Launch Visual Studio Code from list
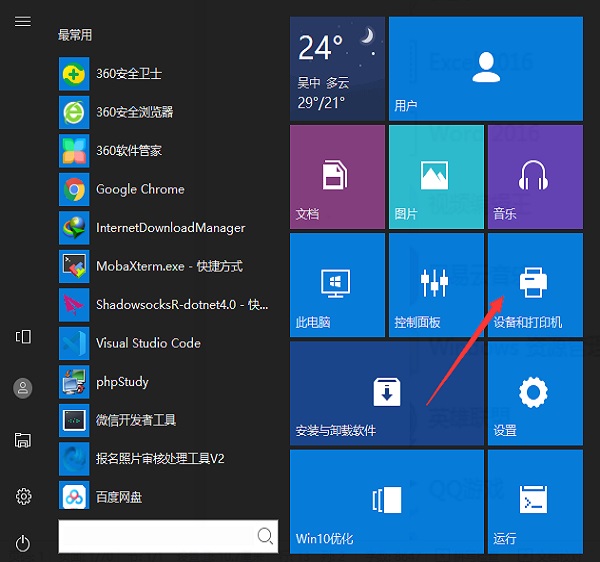Image resolution: width=600 pixels, height=562 pixels. pos(147,343)
